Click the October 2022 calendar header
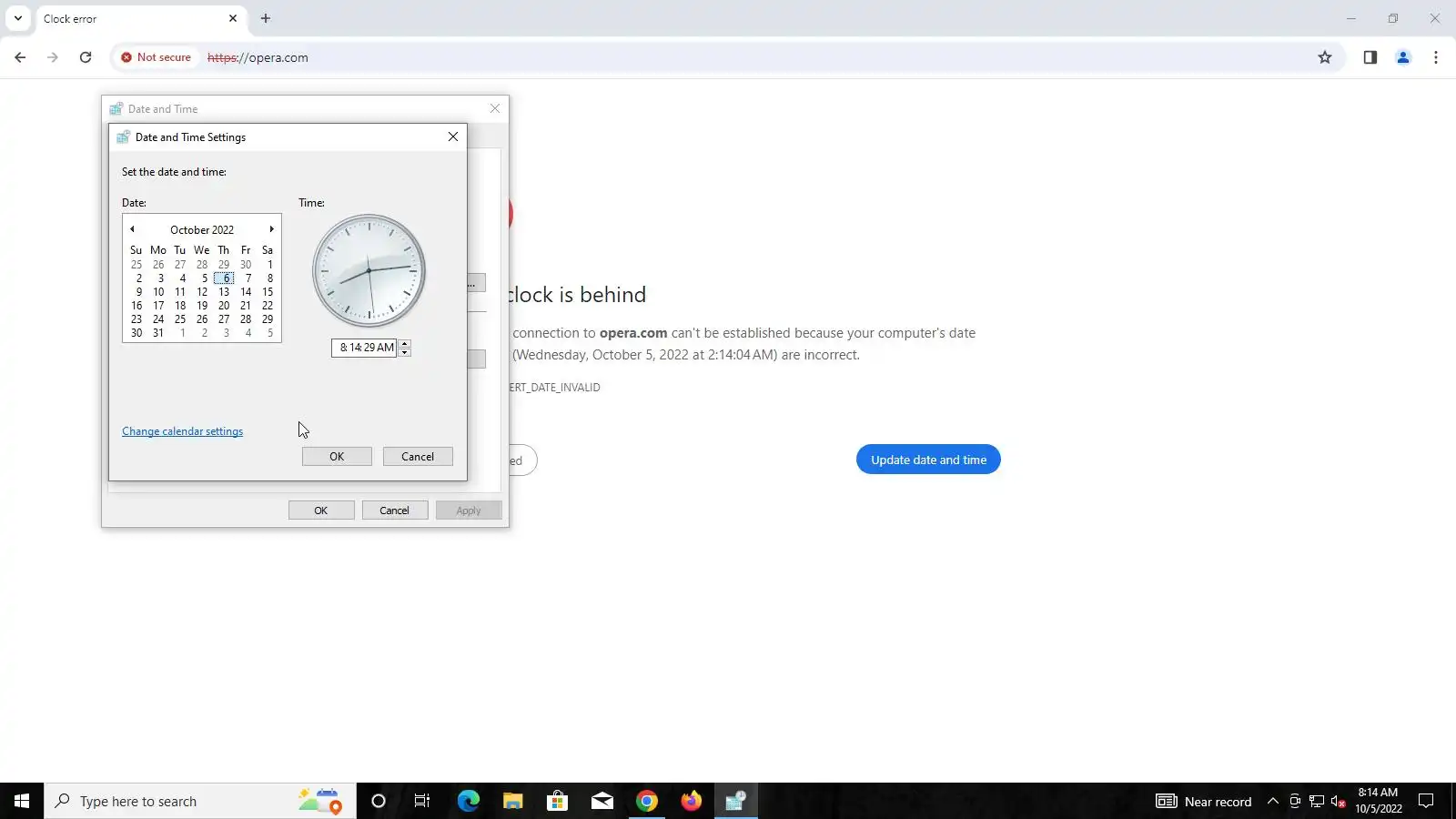 (x=202, y=230)
